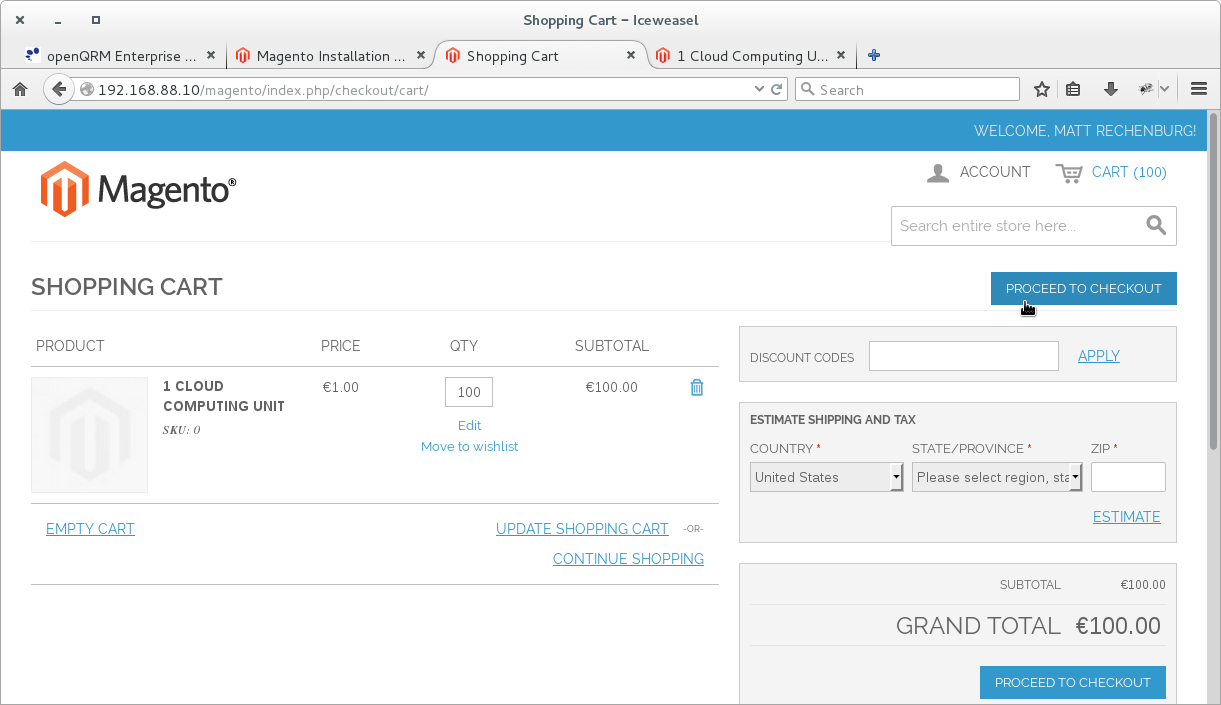Close the 1 Cloud Computing U... tab

click(840, 56)
